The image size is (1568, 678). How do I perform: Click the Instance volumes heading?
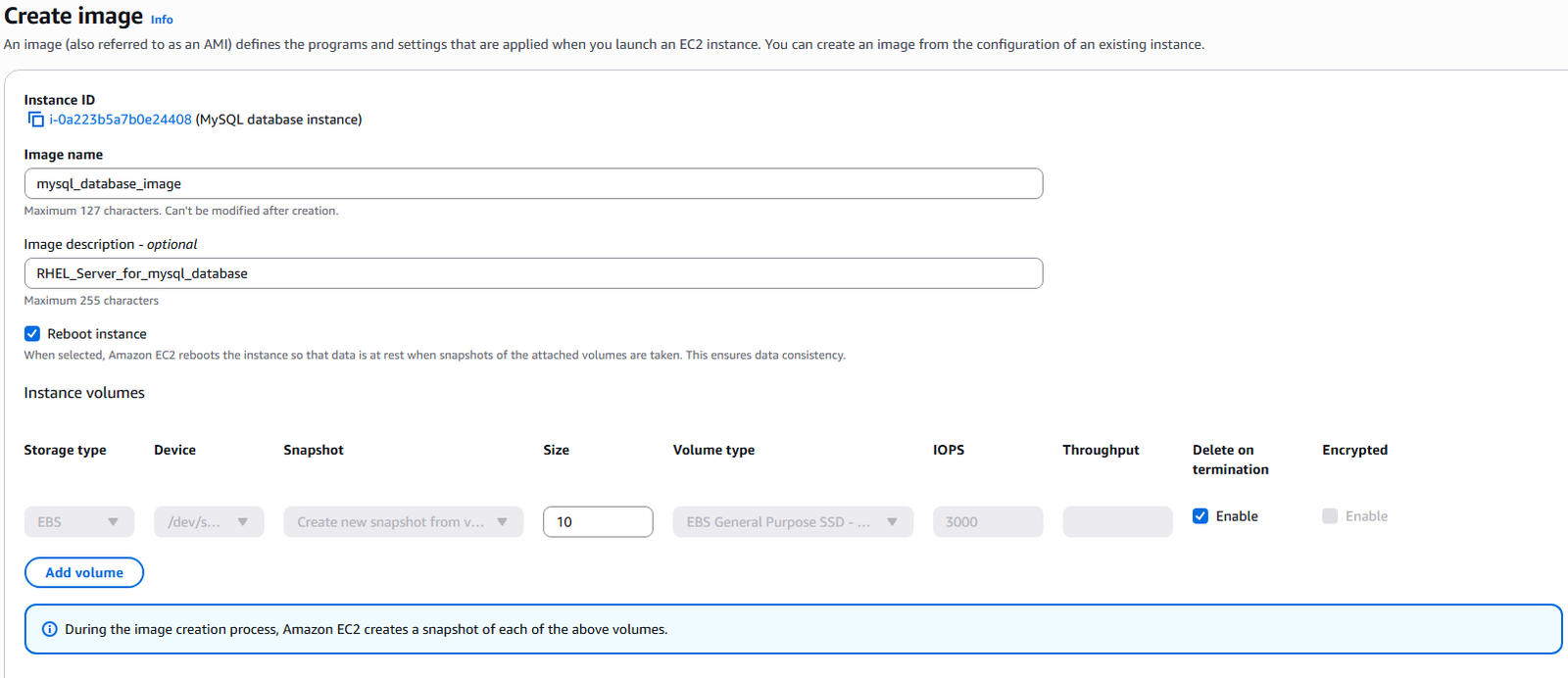(84, 393)
